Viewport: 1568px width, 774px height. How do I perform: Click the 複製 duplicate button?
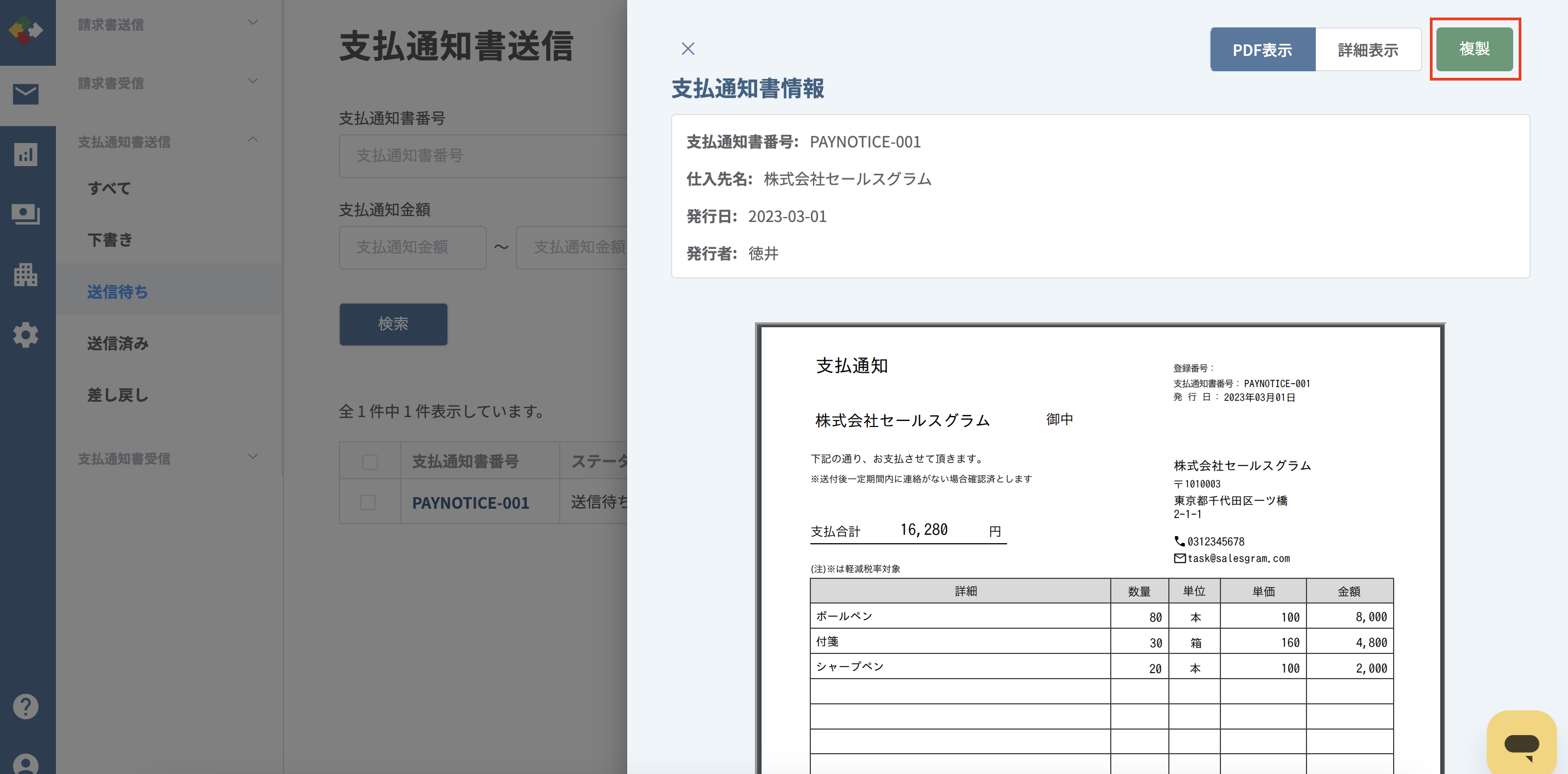[x=1474, y=49]
